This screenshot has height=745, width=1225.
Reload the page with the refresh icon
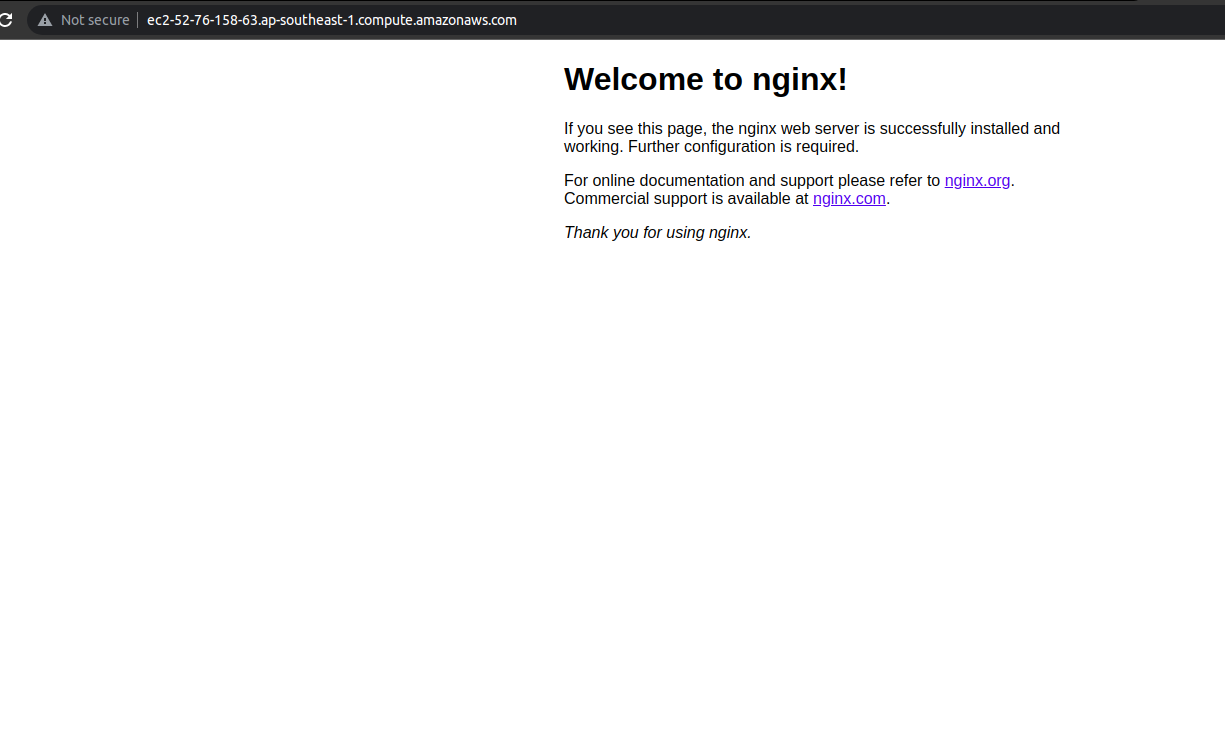click(5, 20)
